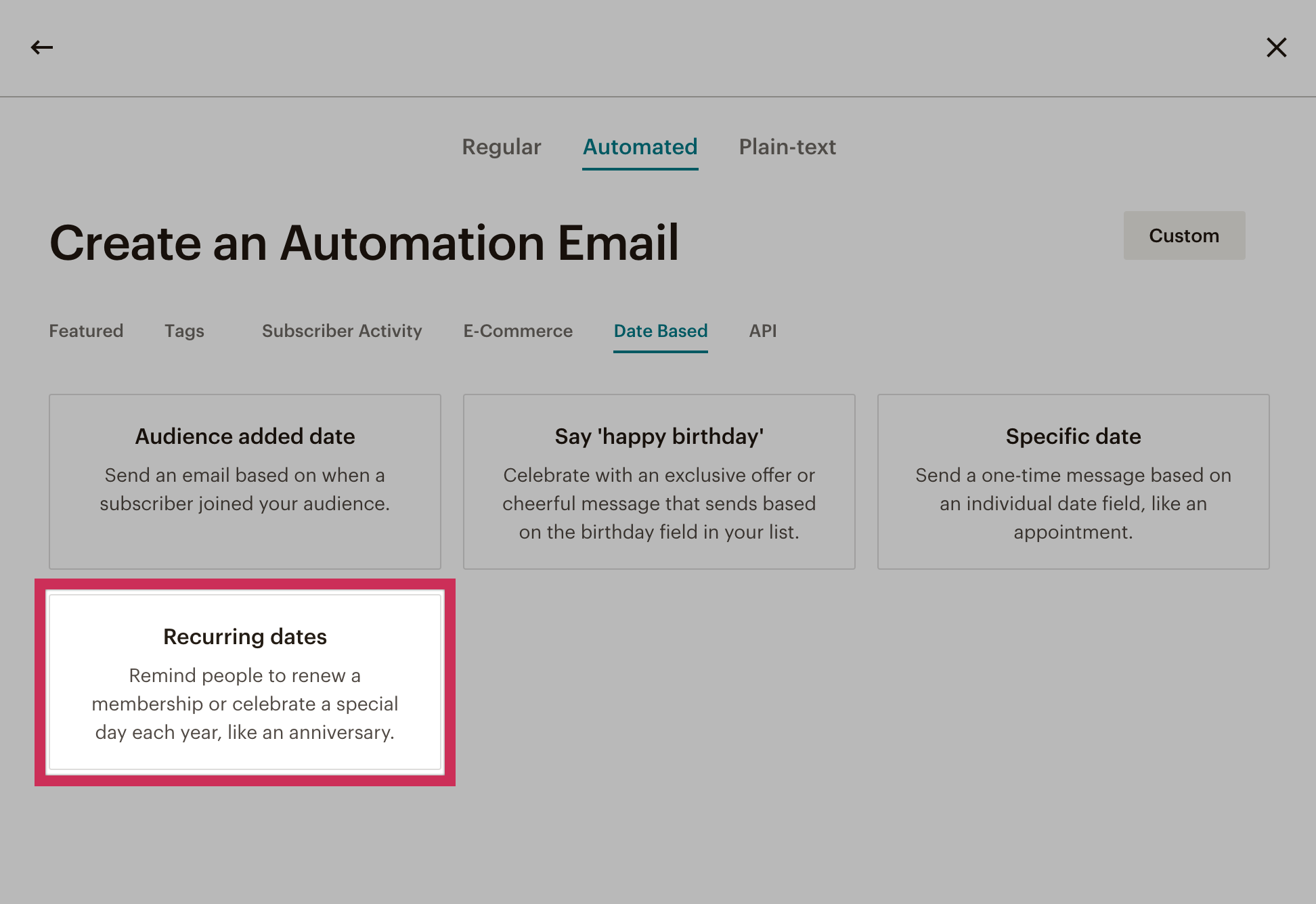
Task: Select the Automated tab
Action: coord(640,147)
